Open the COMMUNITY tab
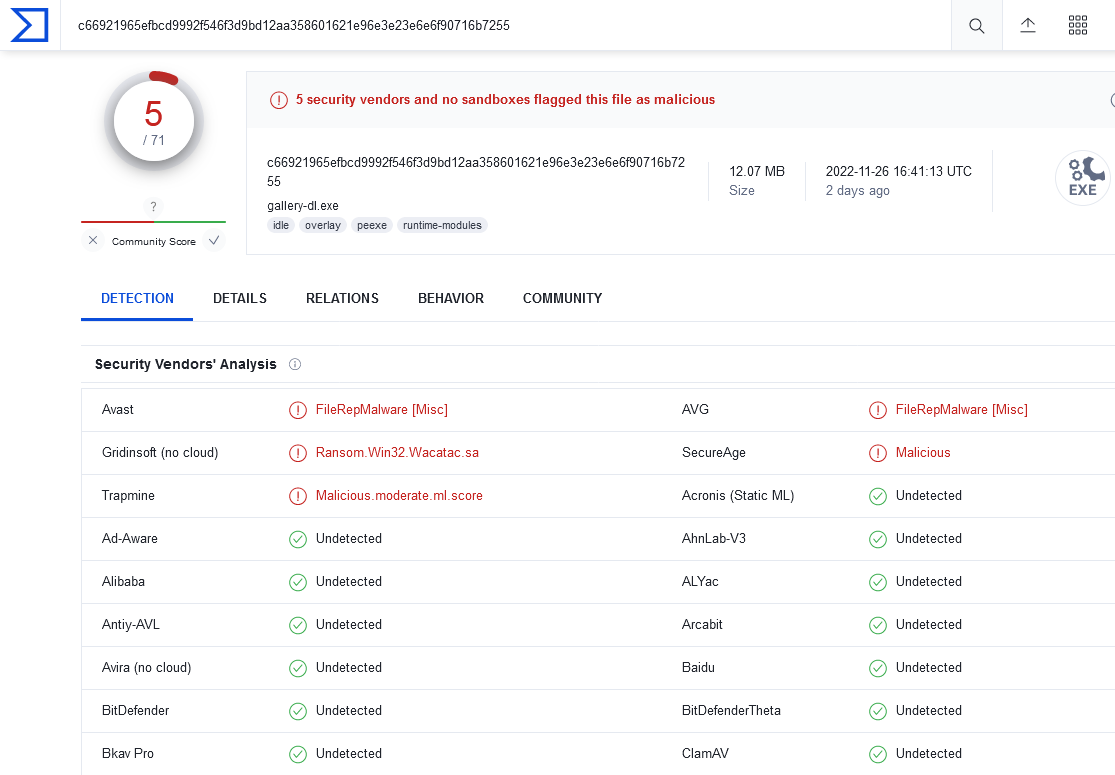This screenshot has height=775, width=1115. pyautogui.click(x=562, y=299)
